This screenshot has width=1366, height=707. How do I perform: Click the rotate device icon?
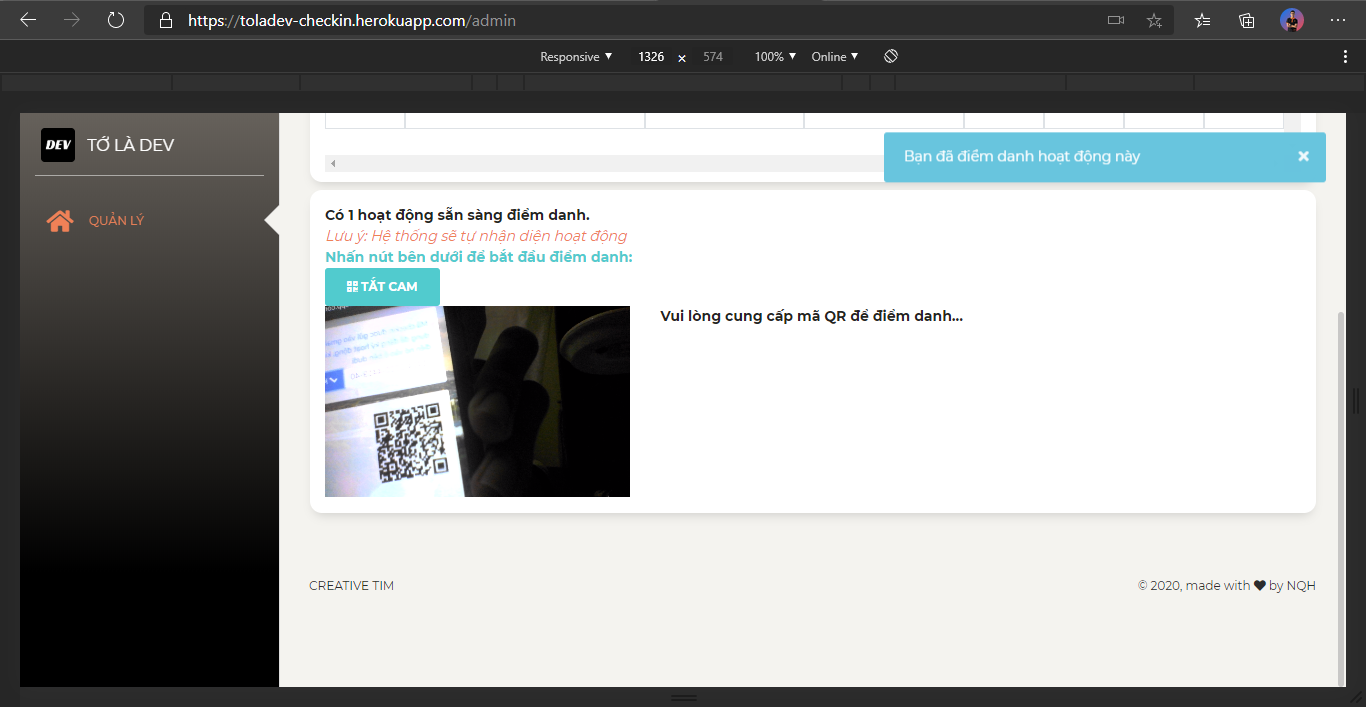click(891, 57)
